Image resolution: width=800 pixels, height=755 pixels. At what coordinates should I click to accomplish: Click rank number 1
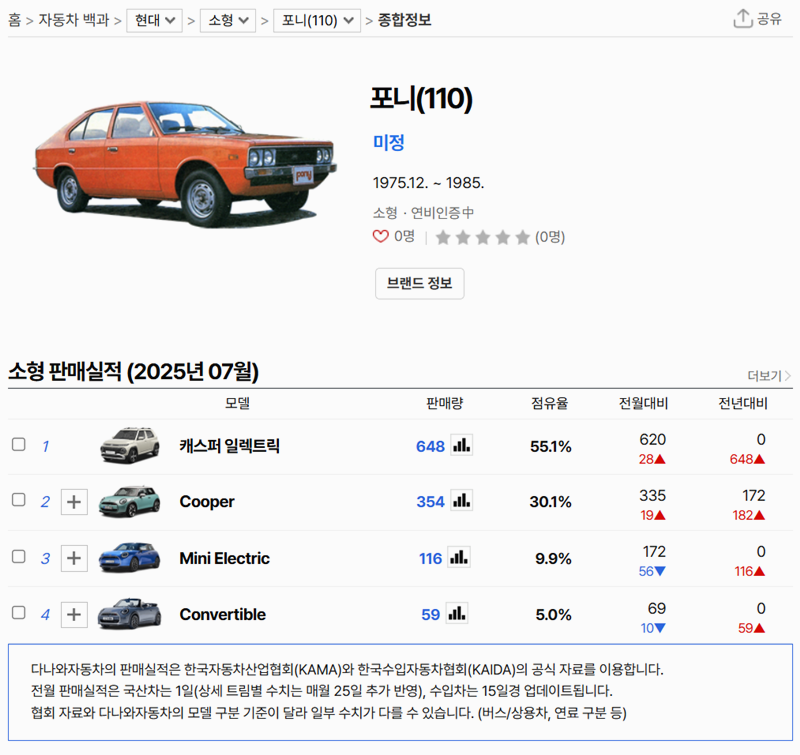coord(45,446)
